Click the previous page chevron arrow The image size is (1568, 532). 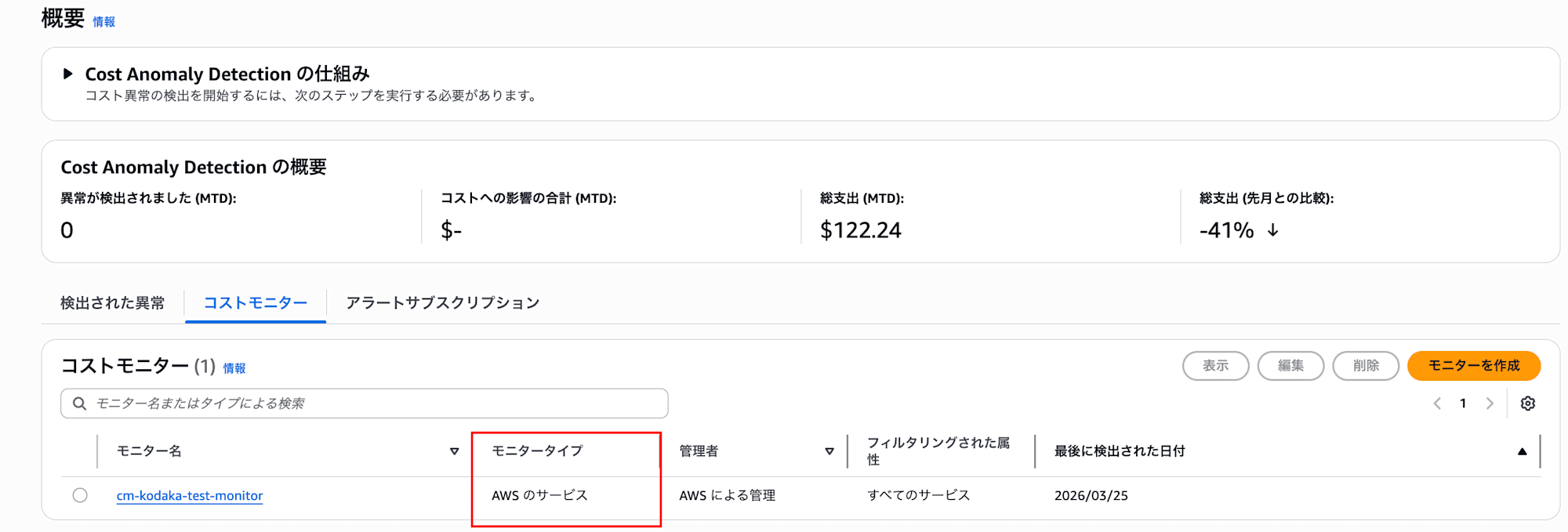(1437, 403)
